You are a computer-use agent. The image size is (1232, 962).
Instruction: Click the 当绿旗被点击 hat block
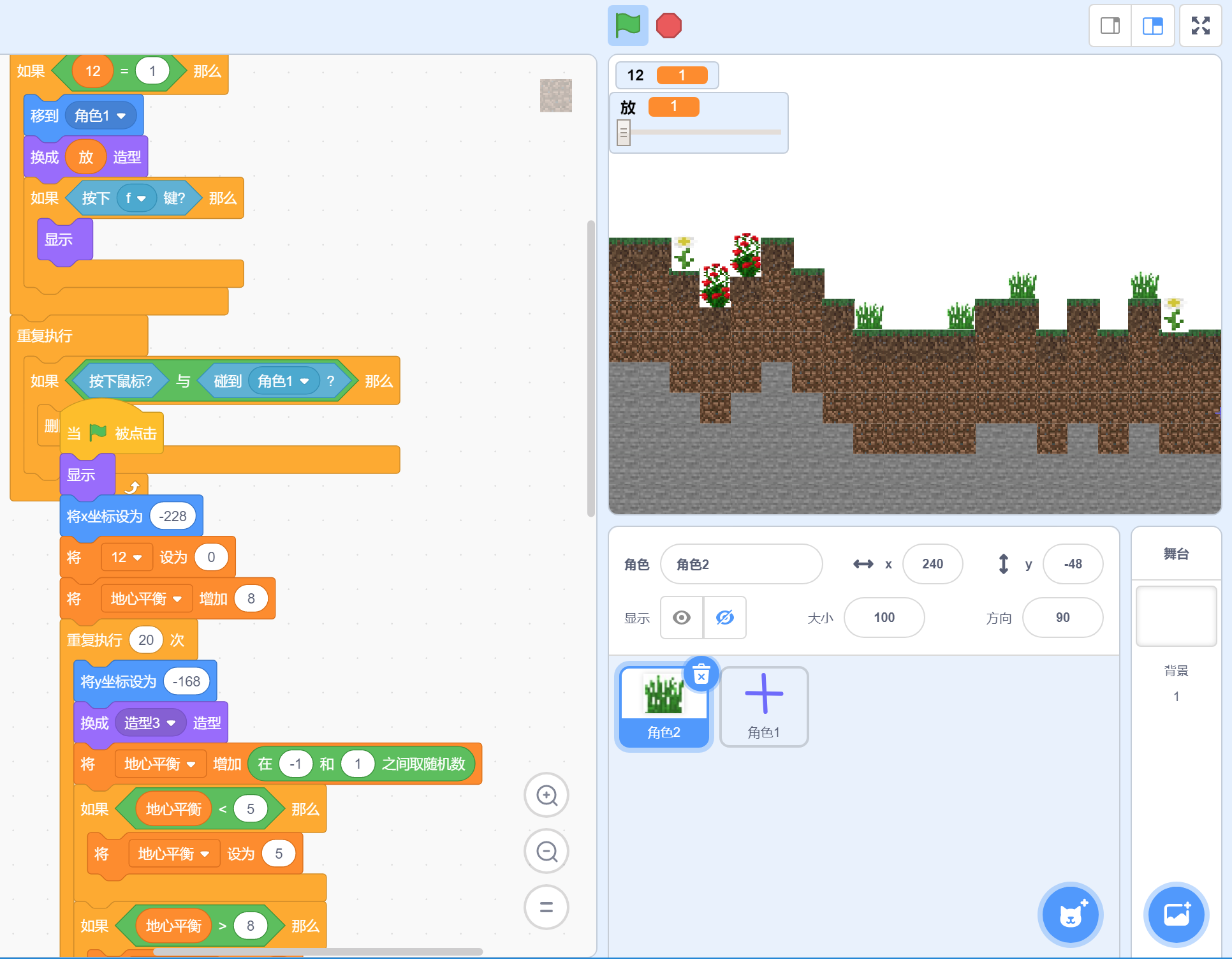click(112, 428)
